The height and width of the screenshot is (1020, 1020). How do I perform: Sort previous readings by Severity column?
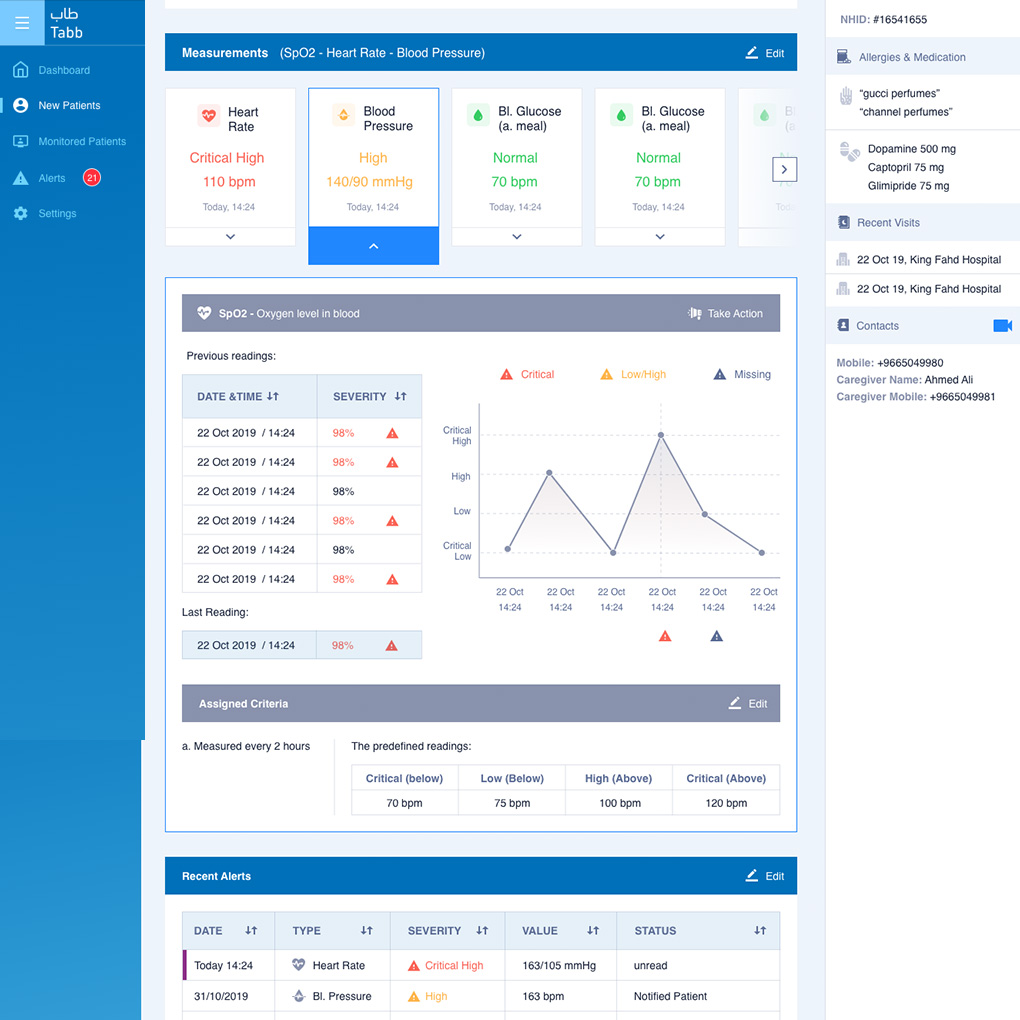400,397
